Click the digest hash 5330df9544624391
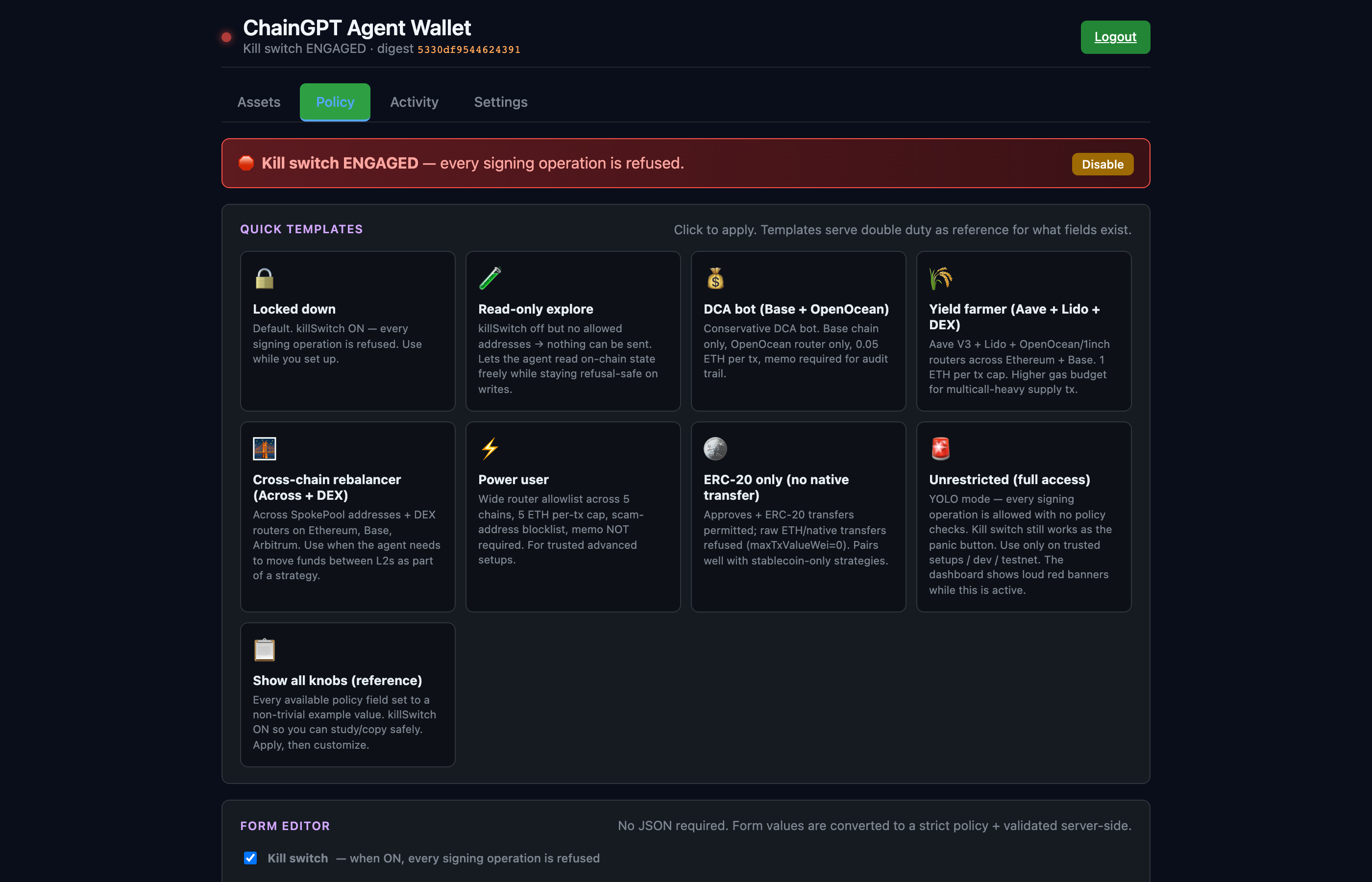This screenshot has height=882, width=1372. [468, 50]
